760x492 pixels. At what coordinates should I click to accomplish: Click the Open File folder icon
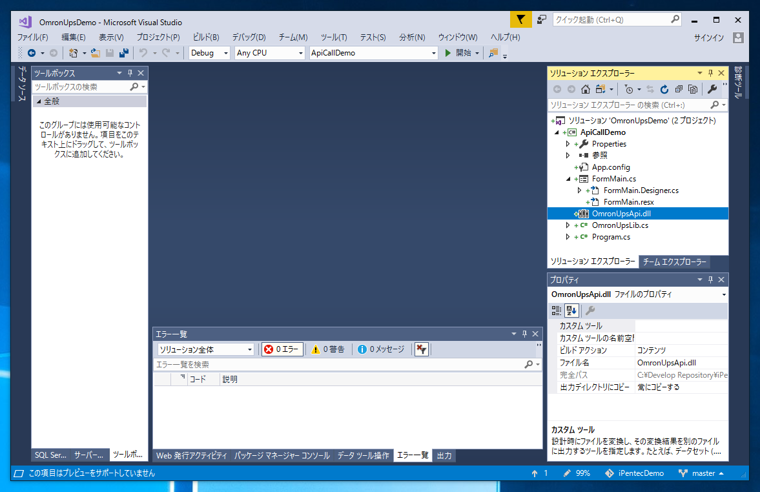click(95, 53)
